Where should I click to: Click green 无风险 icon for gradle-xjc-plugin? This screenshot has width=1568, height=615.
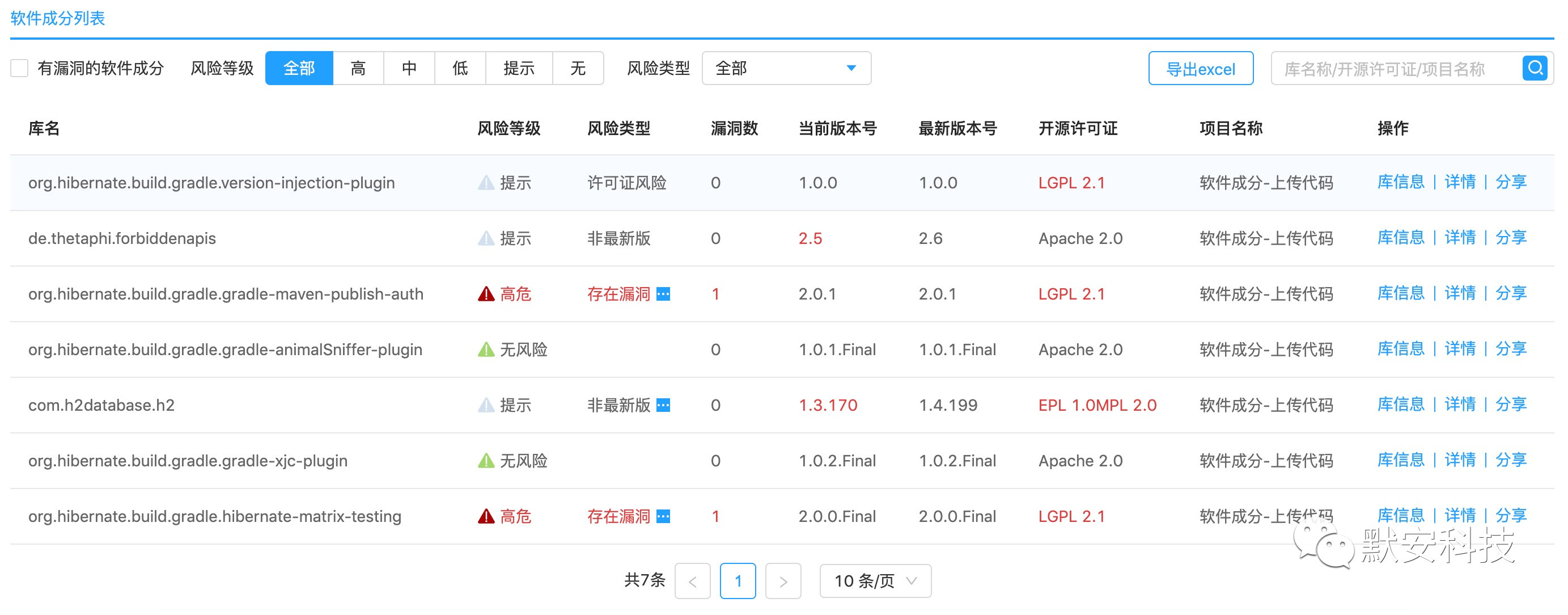[x=486, y=461]
